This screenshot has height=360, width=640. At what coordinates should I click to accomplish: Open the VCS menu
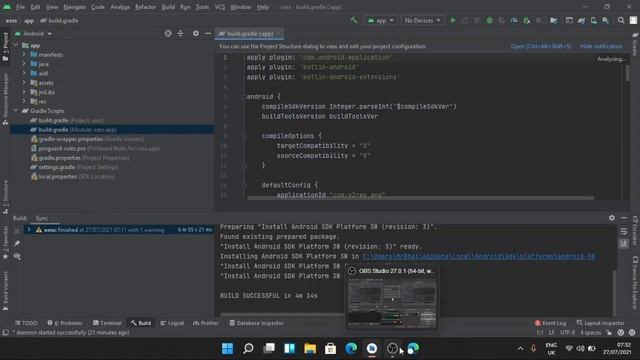(x=220, y=7)
